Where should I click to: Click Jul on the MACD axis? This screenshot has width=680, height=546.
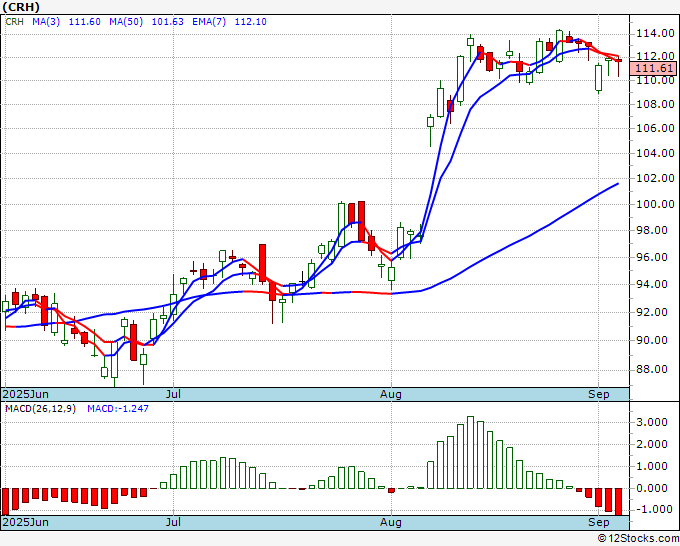coord(173,522)
